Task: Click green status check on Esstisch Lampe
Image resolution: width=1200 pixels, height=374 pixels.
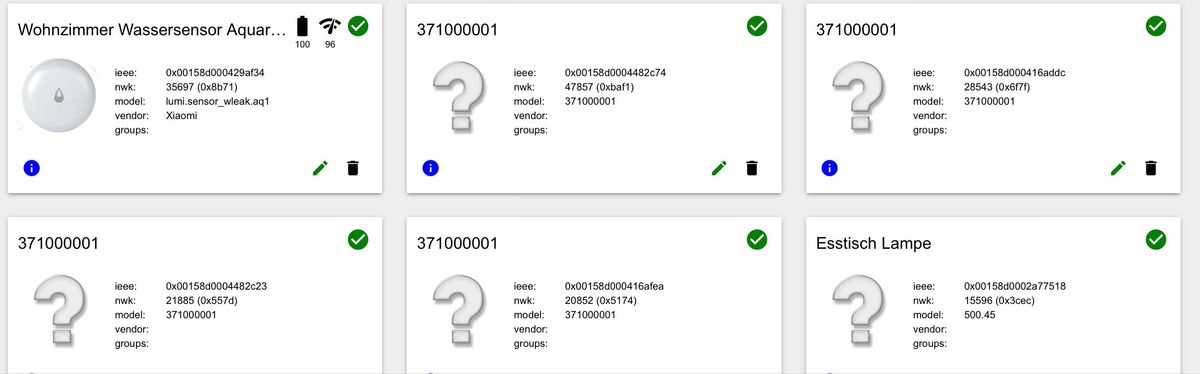Action: point(1156,240)
